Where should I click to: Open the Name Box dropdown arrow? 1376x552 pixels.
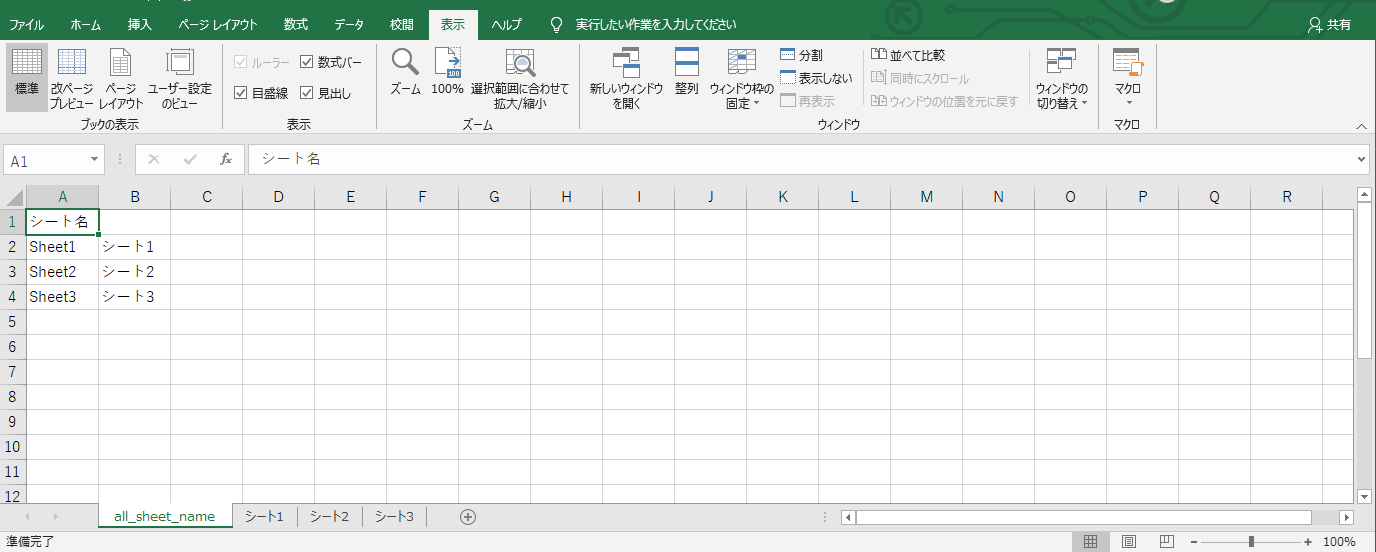pyautogui.click(x=95, y=160)
